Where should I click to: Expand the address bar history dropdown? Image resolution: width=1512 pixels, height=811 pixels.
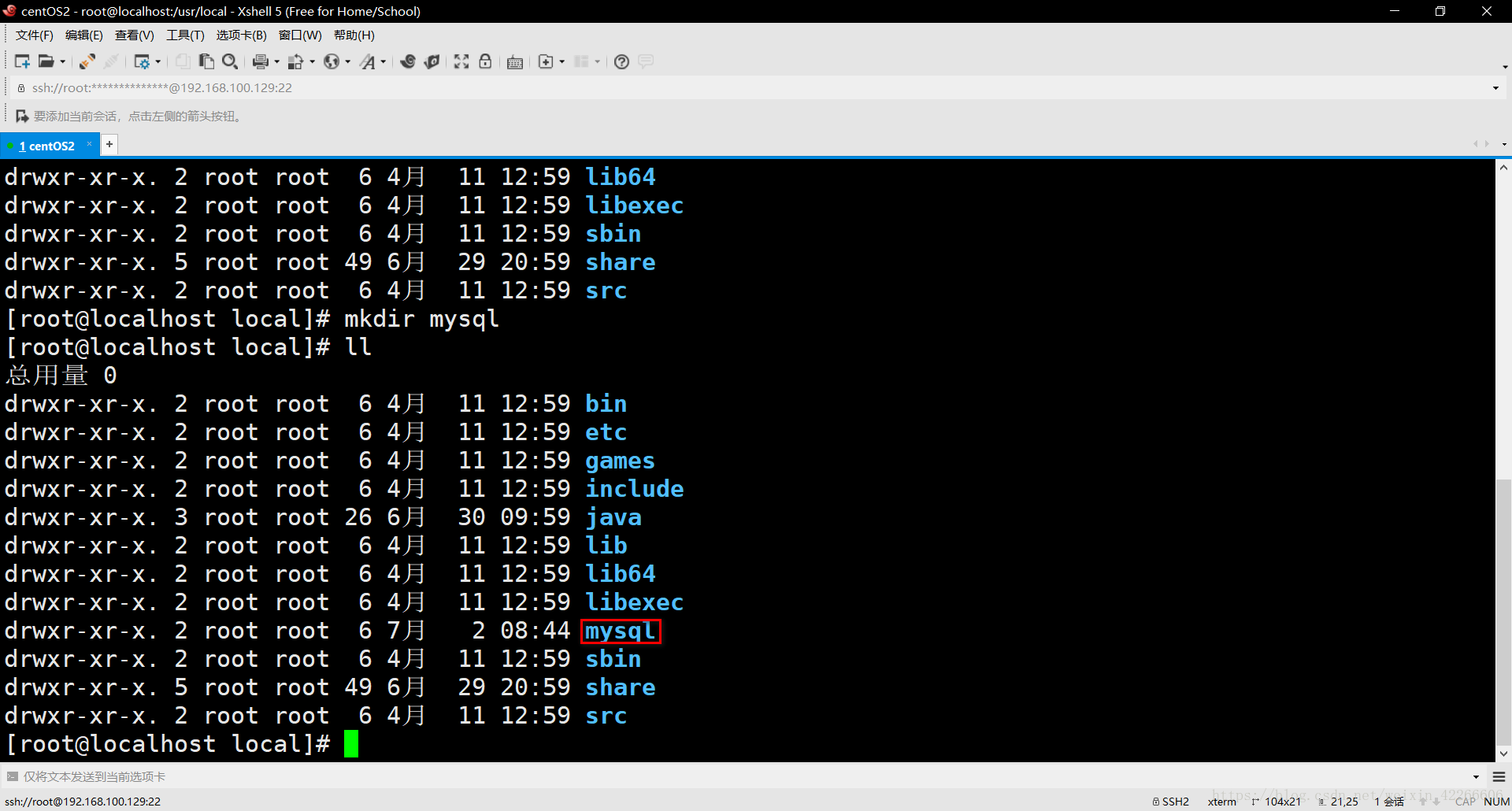coord(1495,88)
